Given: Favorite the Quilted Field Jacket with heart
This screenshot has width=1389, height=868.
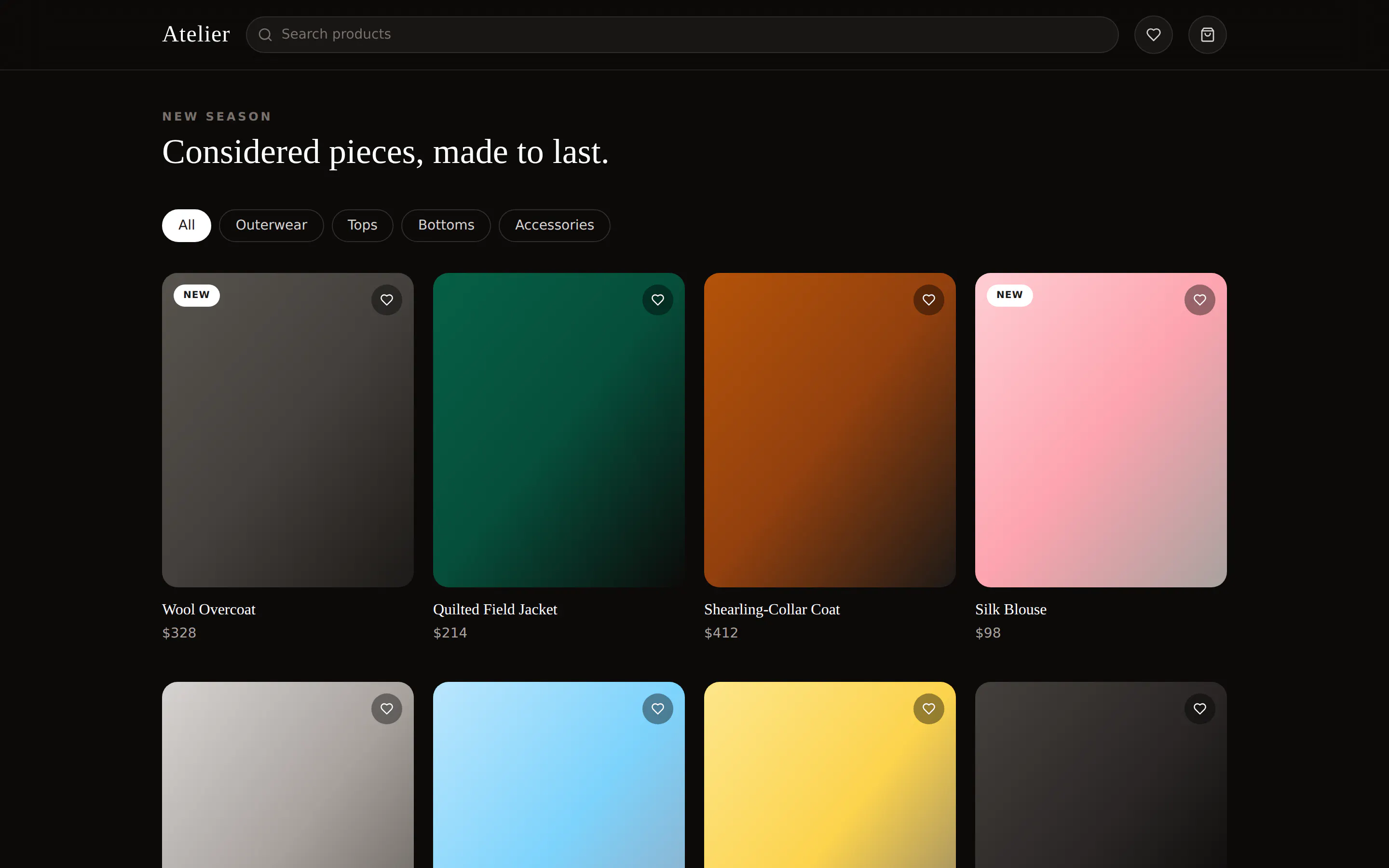Looking at the screenshot, I should pos(658,299).
